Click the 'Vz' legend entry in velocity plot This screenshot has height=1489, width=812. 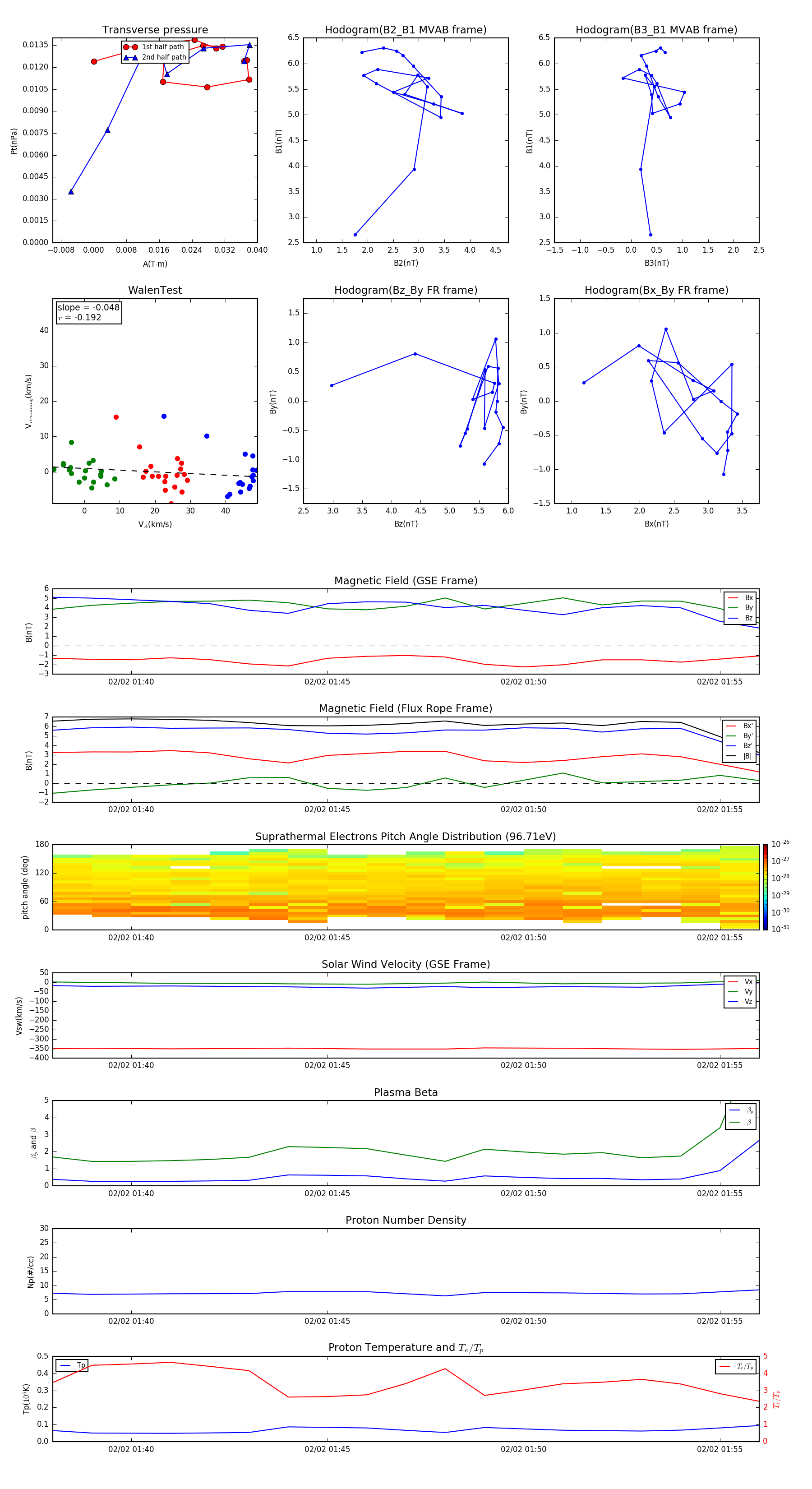740,1002
